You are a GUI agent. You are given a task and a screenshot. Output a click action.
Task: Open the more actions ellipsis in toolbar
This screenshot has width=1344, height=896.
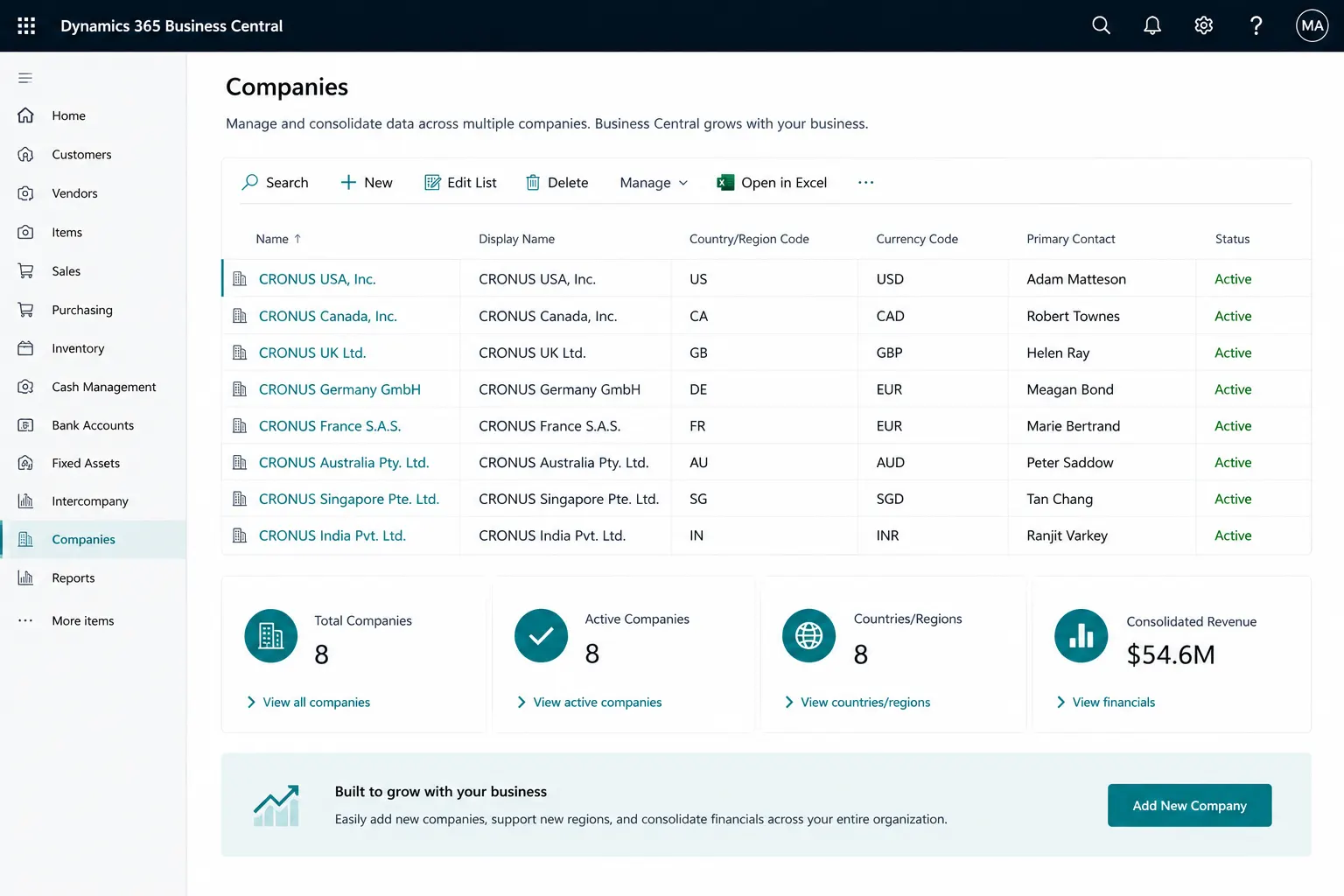pos(865,183)
